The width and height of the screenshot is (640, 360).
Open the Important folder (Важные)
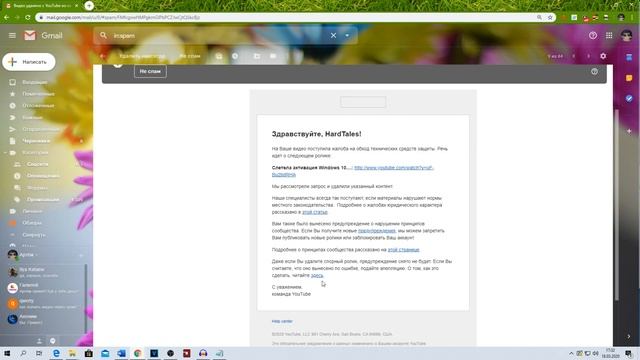32,118
